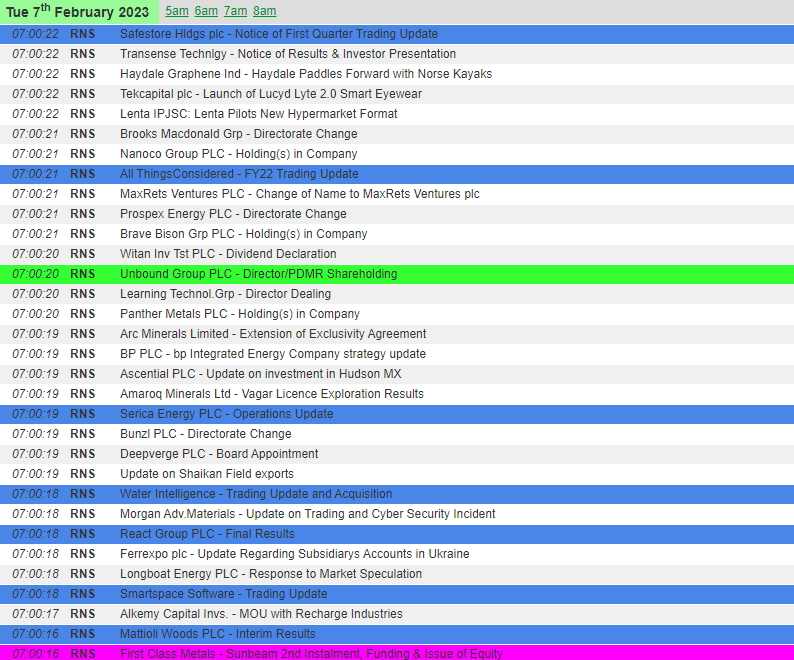
Task: Open Amaroq Minerals Vagar Licence Exploration Results
Action: pyautogui.click(x=271, y=394)
